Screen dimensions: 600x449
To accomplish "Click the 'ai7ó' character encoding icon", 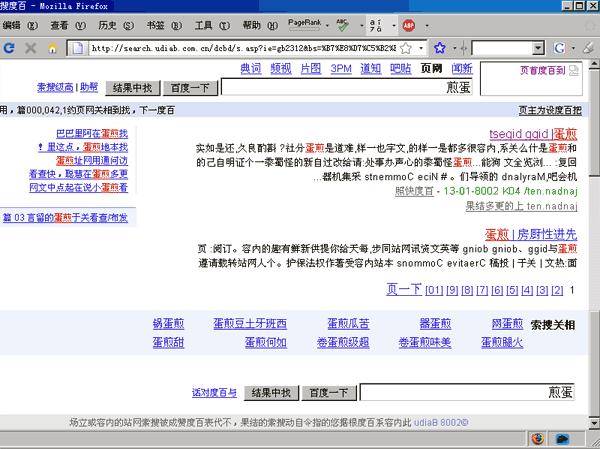I will [376, 25].
